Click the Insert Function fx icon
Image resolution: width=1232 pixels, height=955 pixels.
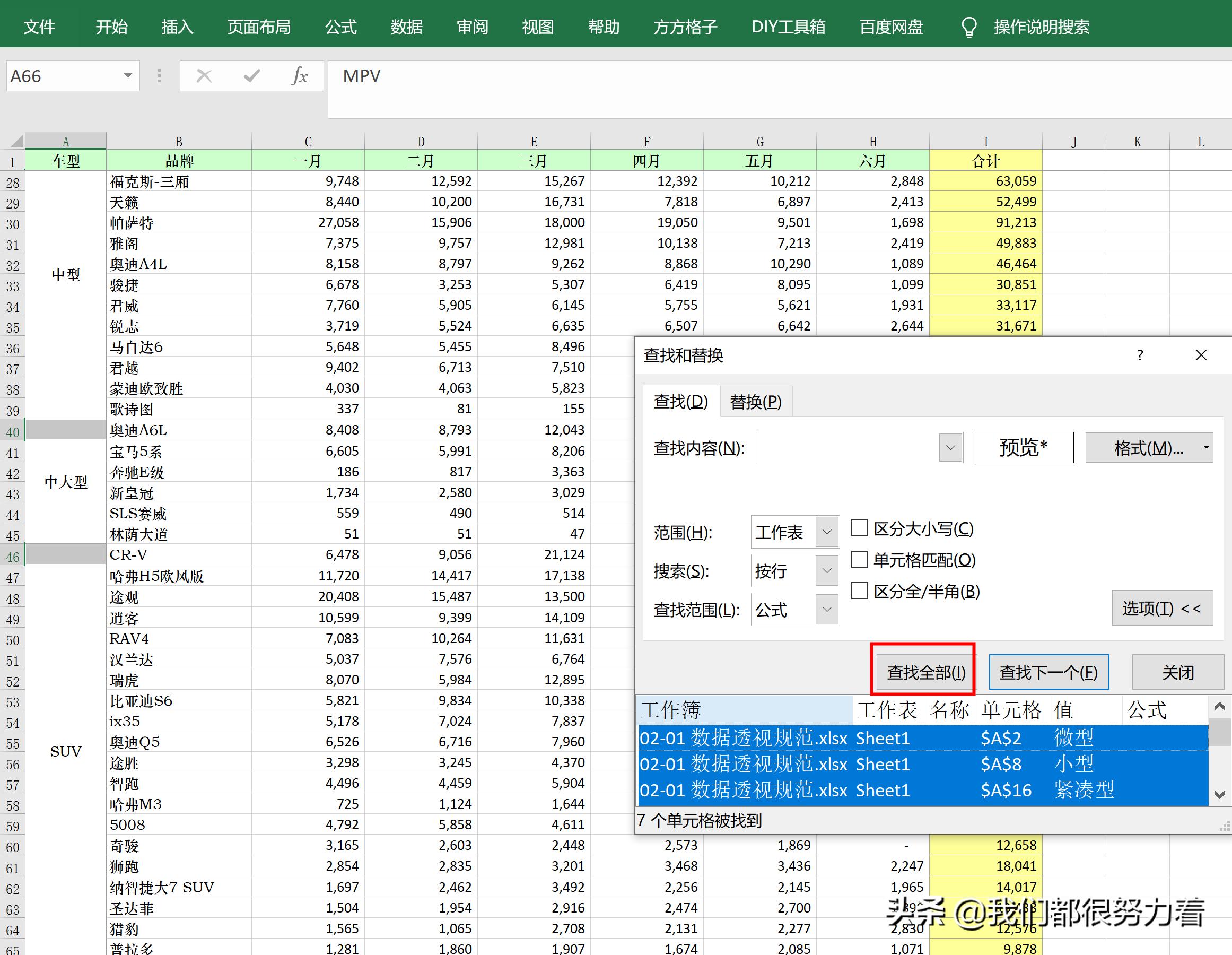click(300, 75)
